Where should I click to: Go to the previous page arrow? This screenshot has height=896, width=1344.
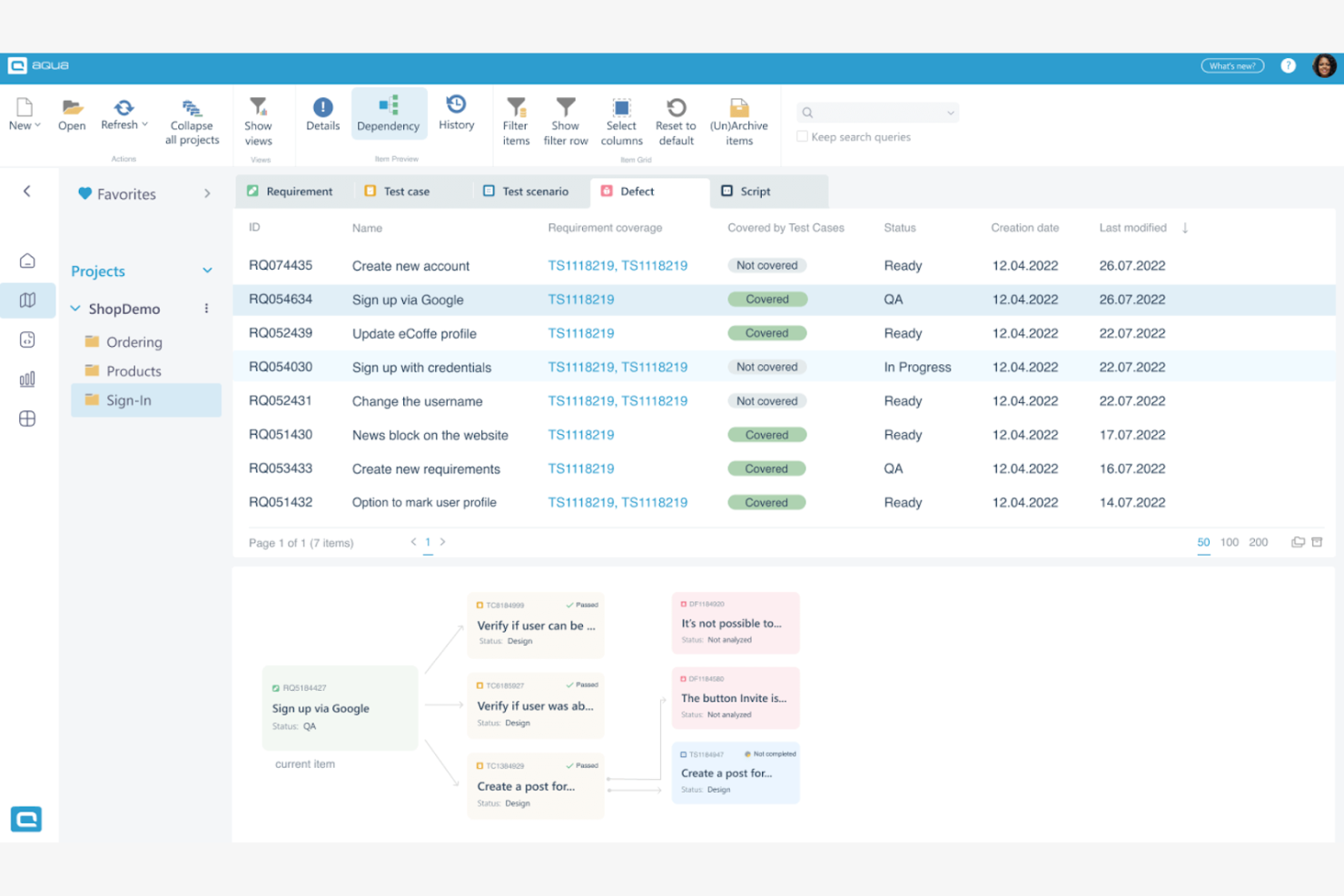(413, 542)
